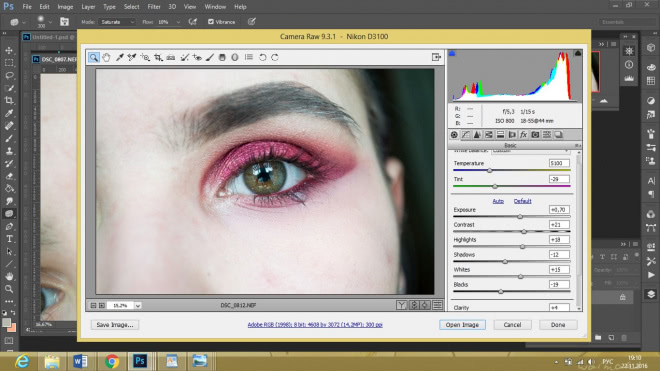The width and height of the screenshot is (660, 371).
Task: Click Done button in Camera Raw
Action: tap(558, 325)
